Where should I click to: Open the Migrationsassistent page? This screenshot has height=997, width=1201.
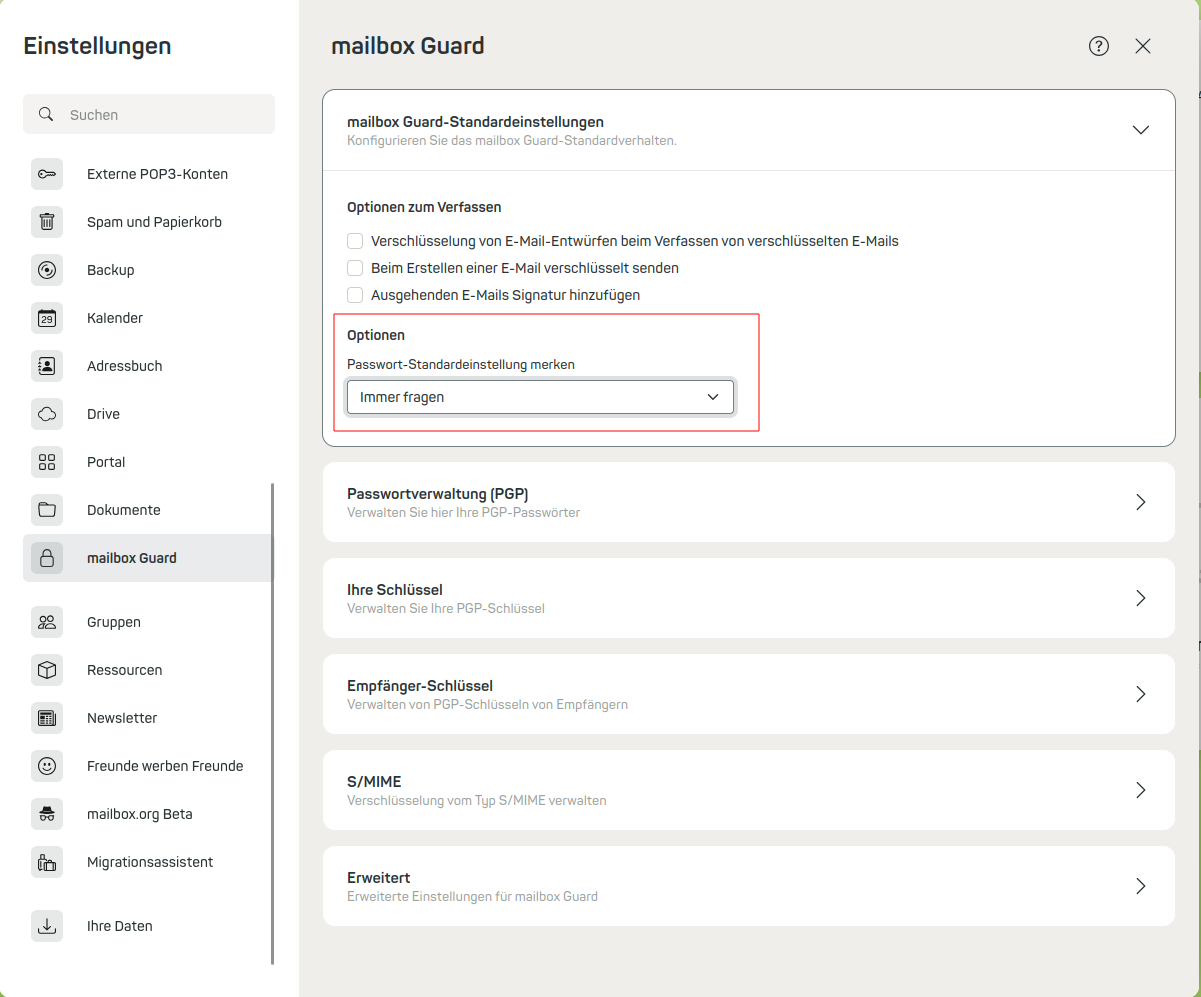148,862
